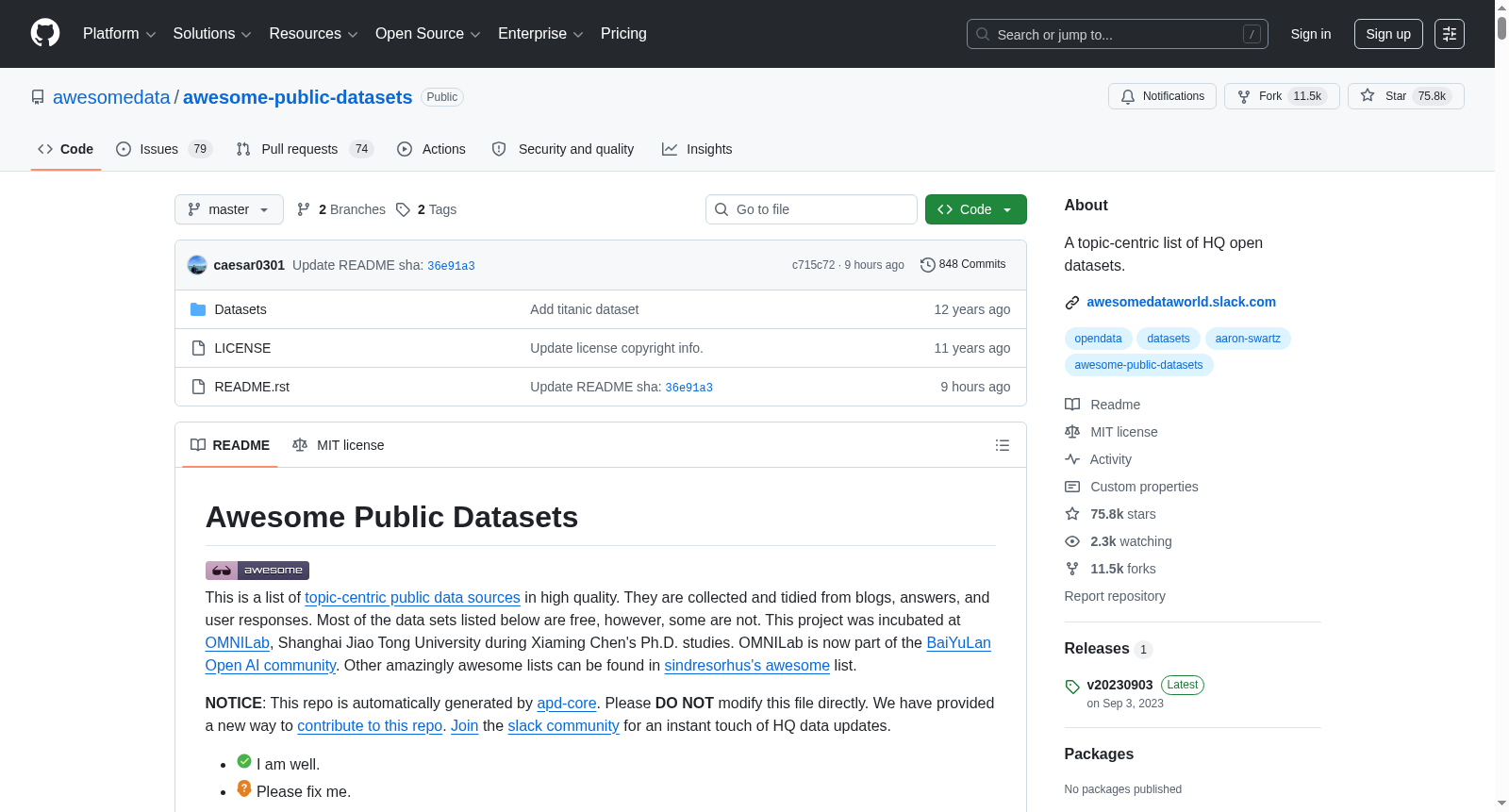Click the repository book icon beside awesomedata
This screenshot has width=1509, height=812.
pos(38,97)
